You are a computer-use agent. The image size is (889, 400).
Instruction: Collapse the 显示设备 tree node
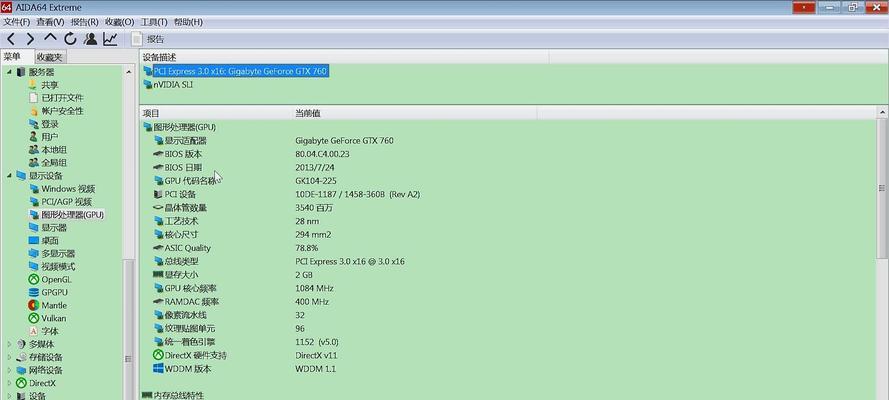pyautogui.click(x=9, y=176)
